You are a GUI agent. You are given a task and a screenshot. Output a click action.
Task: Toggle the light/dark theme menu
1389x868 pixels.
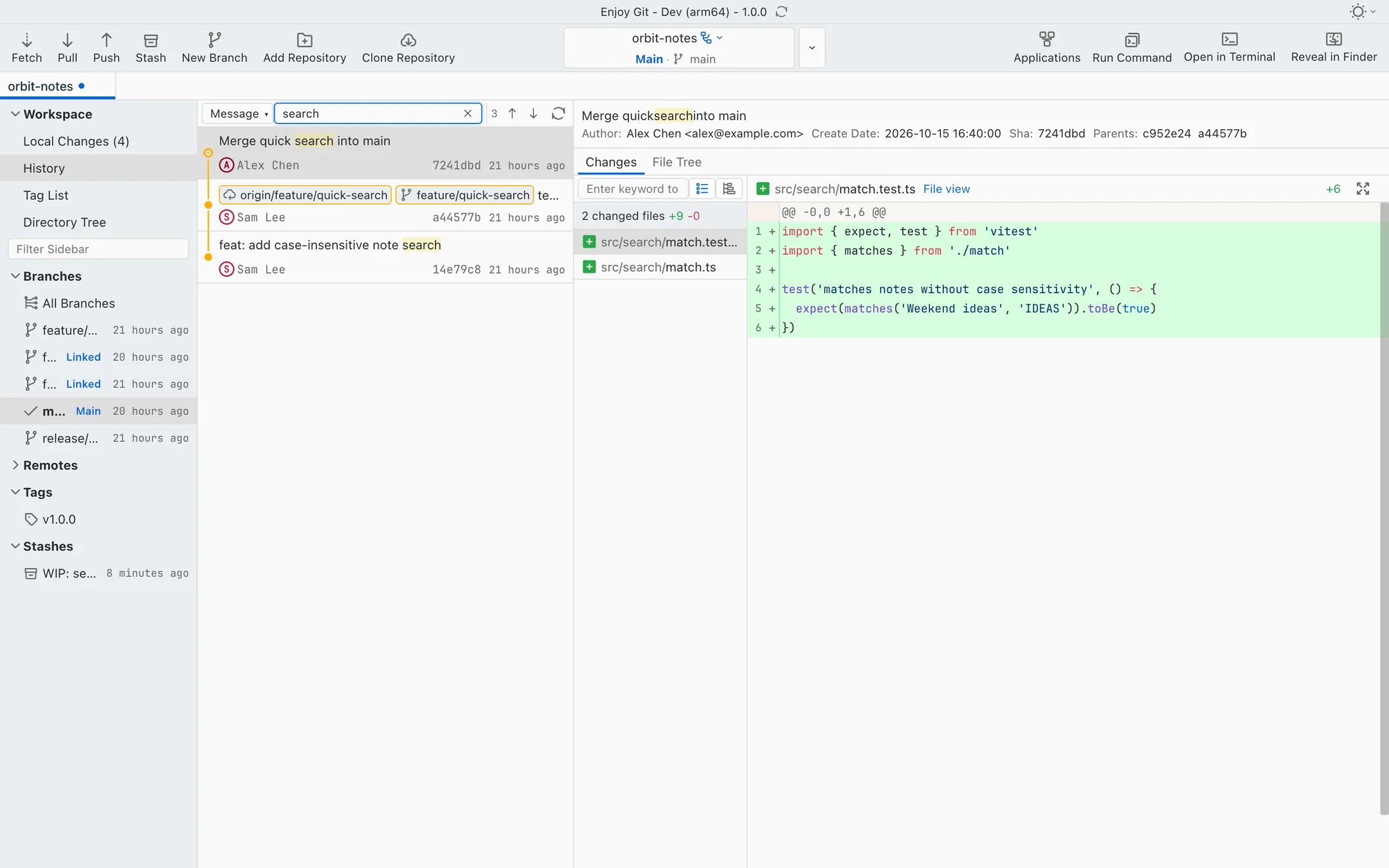coord(1363,12)
